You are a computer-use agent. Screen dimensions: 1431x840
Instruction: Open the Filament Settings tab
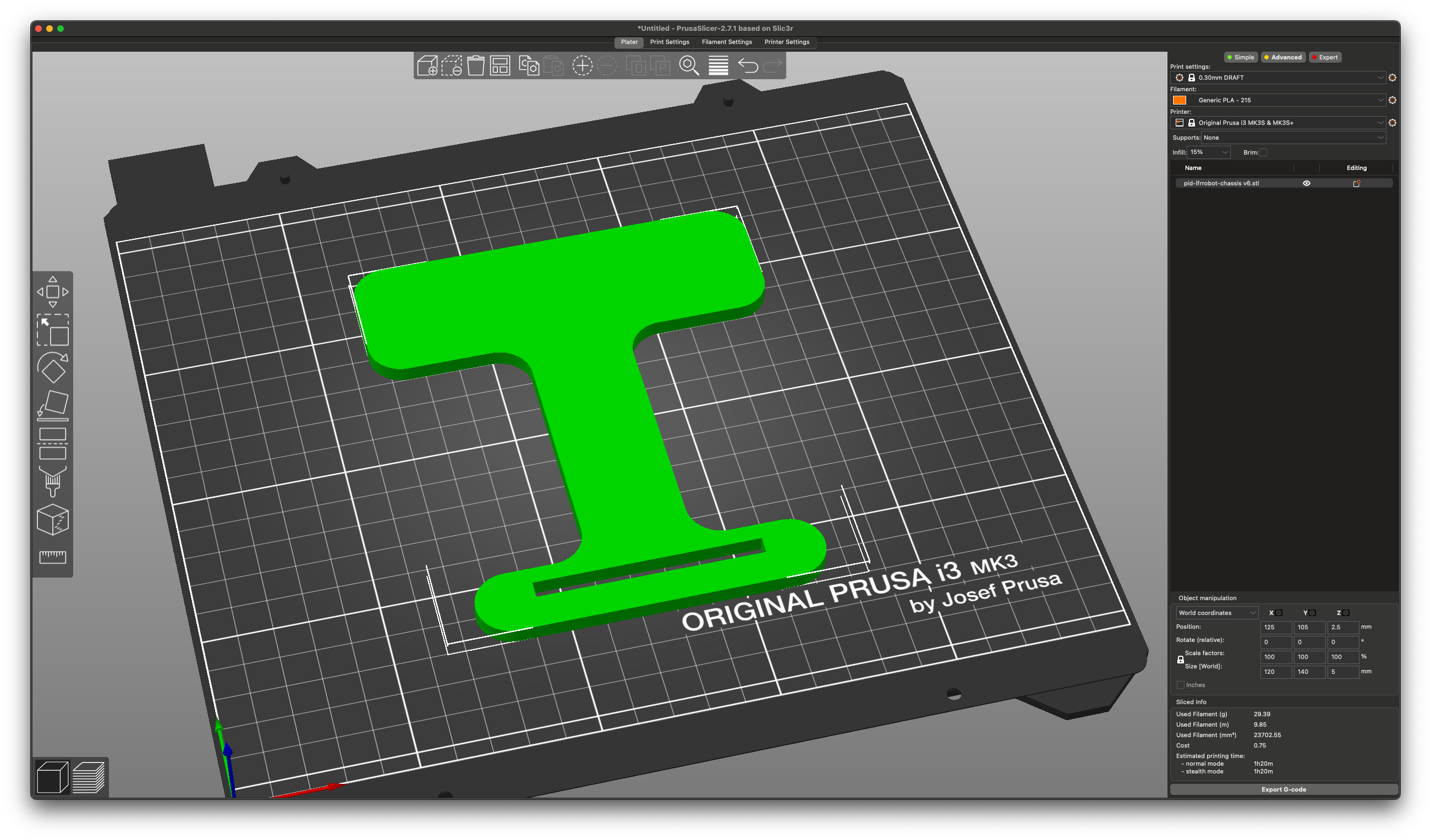[x=726, y=42]
